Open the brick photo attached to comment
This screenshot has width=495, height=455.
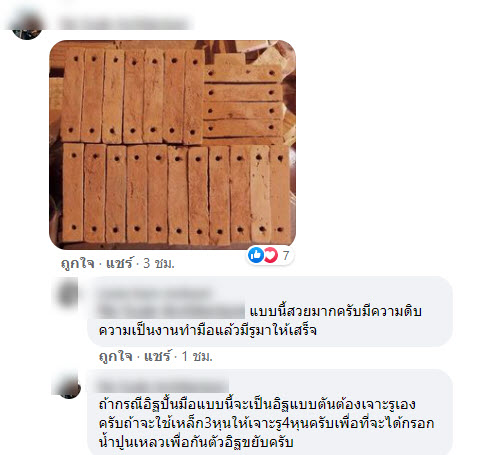click(x=172, y=145)
